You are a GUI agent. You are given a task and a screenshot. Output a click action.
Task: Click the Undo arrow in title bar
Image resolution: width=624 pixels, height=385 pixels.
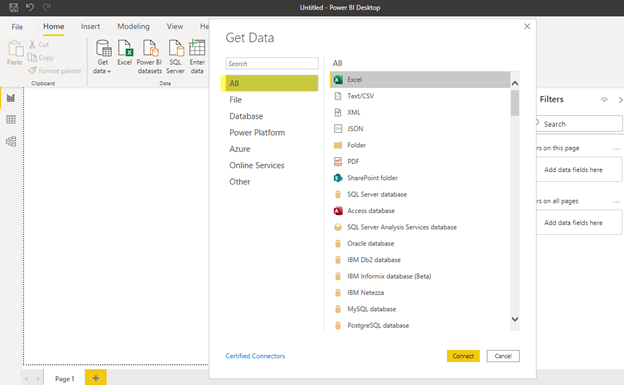pyautogui.click(x=30, y=7)
